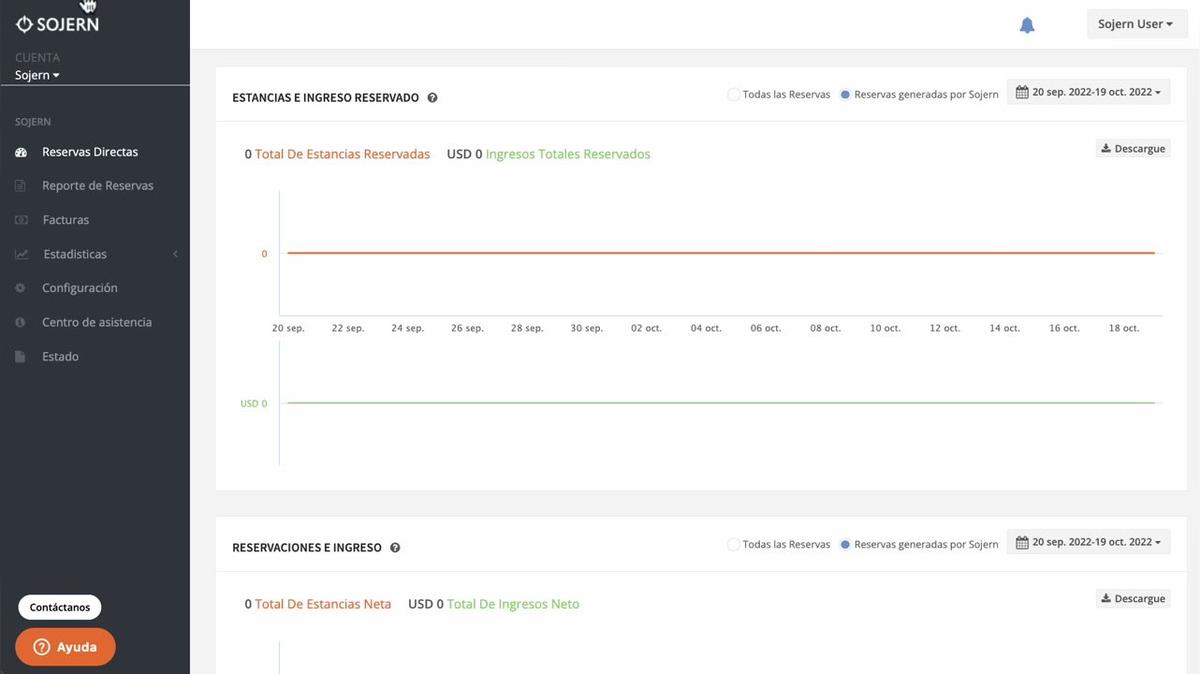
Task: Click Descargue button in Estancias panel
Action: (x=1133, y=149)
